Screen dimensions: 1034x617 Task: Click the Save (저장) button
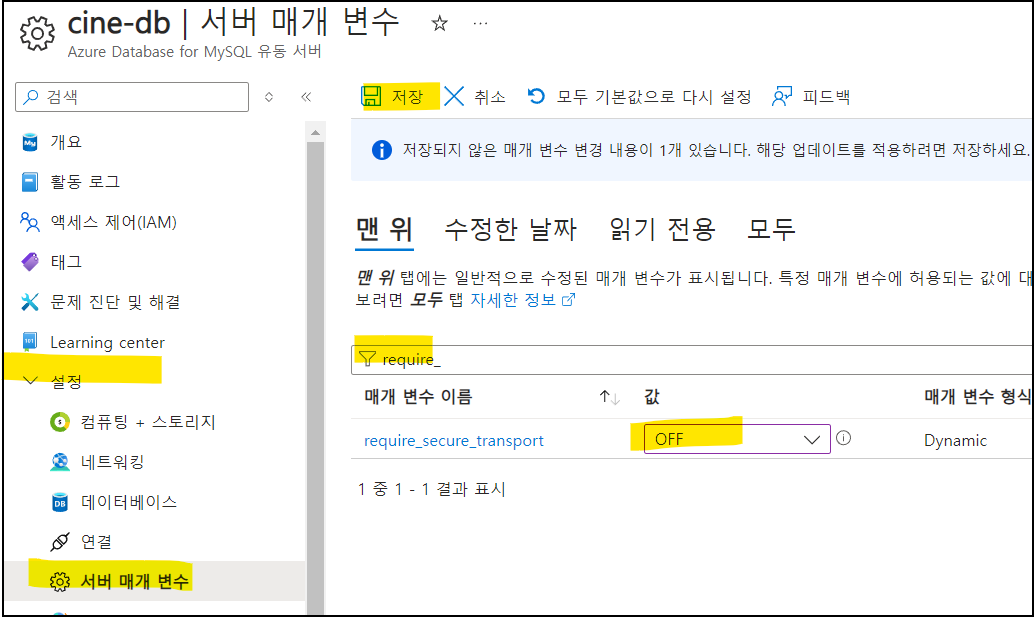(392, 97)
